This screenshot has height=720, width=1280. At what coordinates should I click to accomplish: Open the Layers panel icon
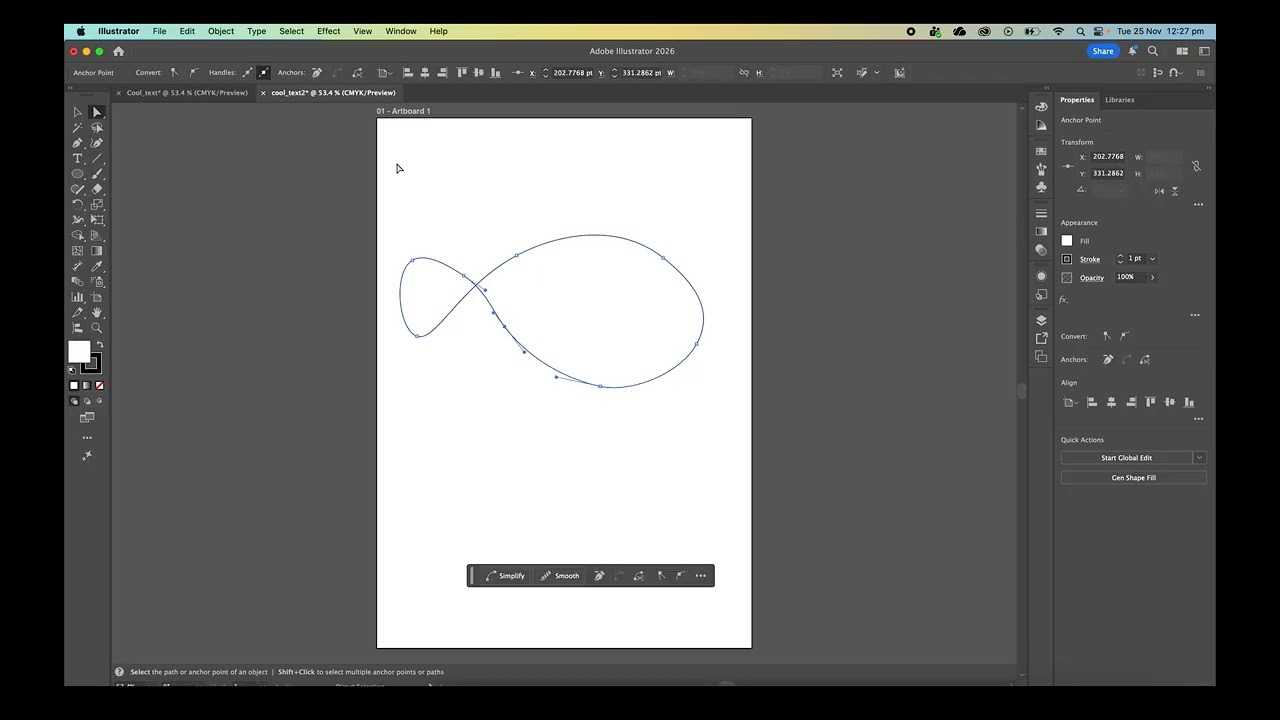pos(1041,320)
